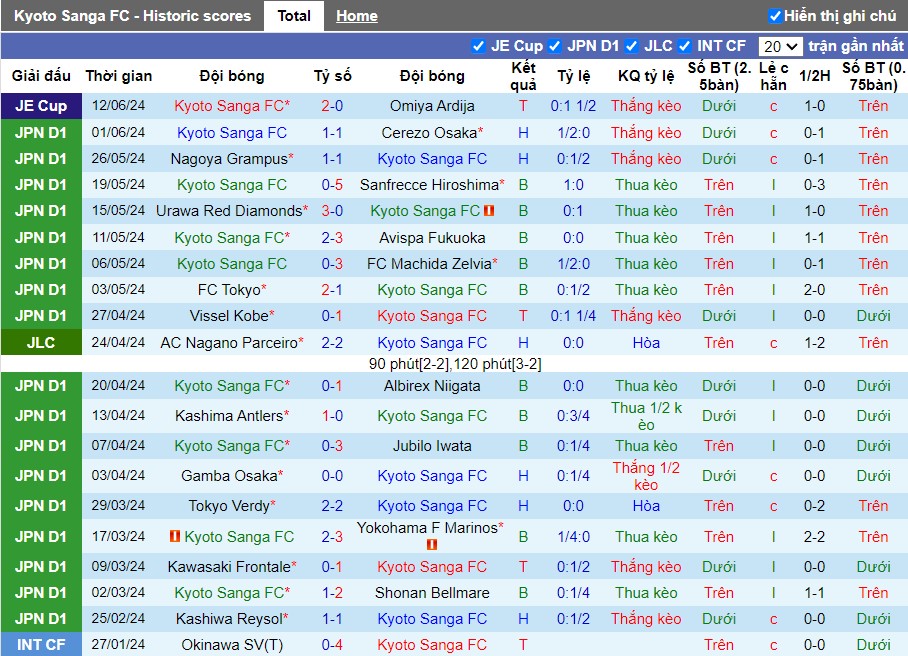This screenshot has width=908, height=656.
Task: Click the 0-5 score against Sanfrecce Hiroshima
Action: 332,185
